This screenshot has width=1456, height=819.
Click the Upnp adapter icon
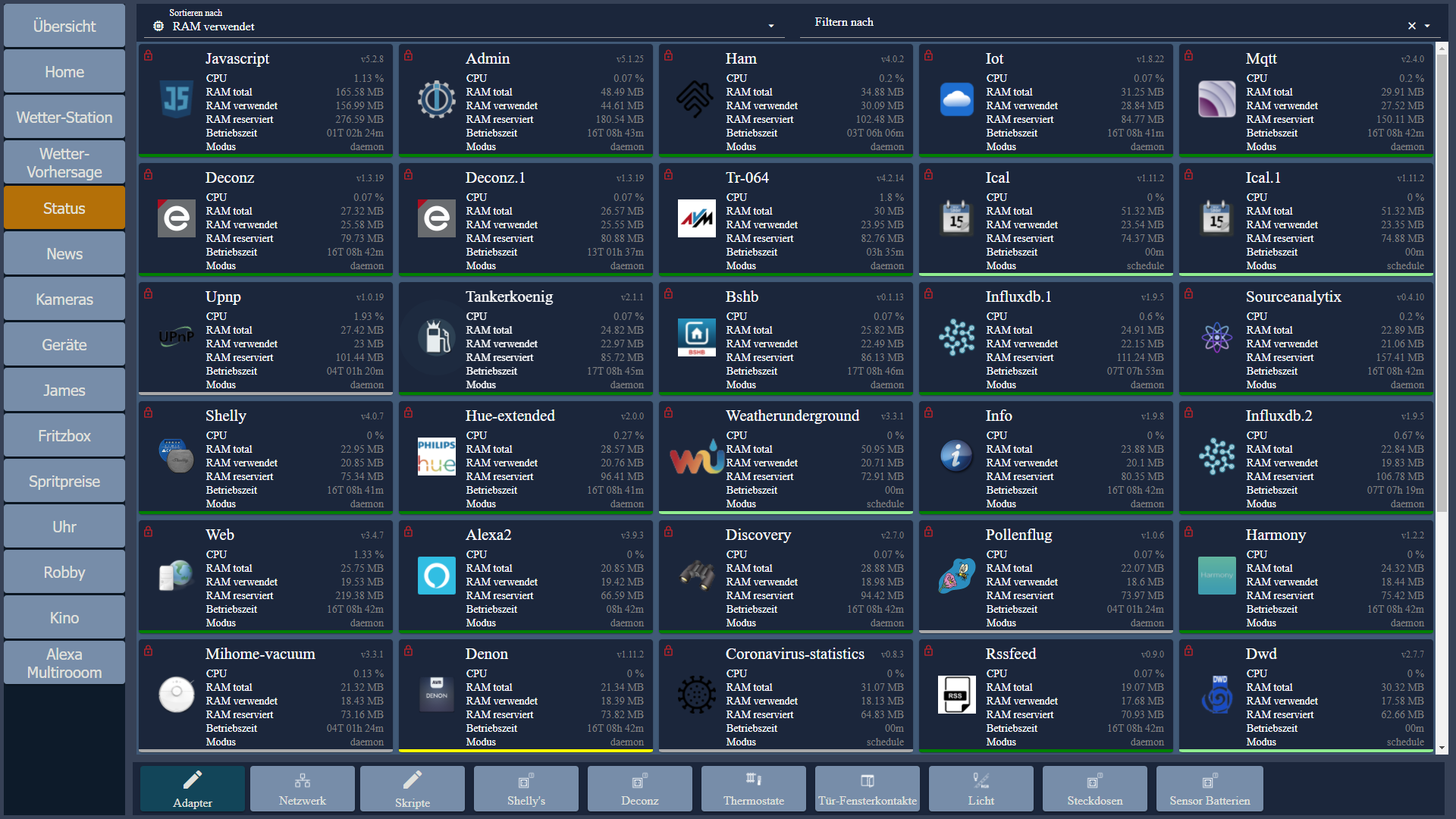pos(177,337)
